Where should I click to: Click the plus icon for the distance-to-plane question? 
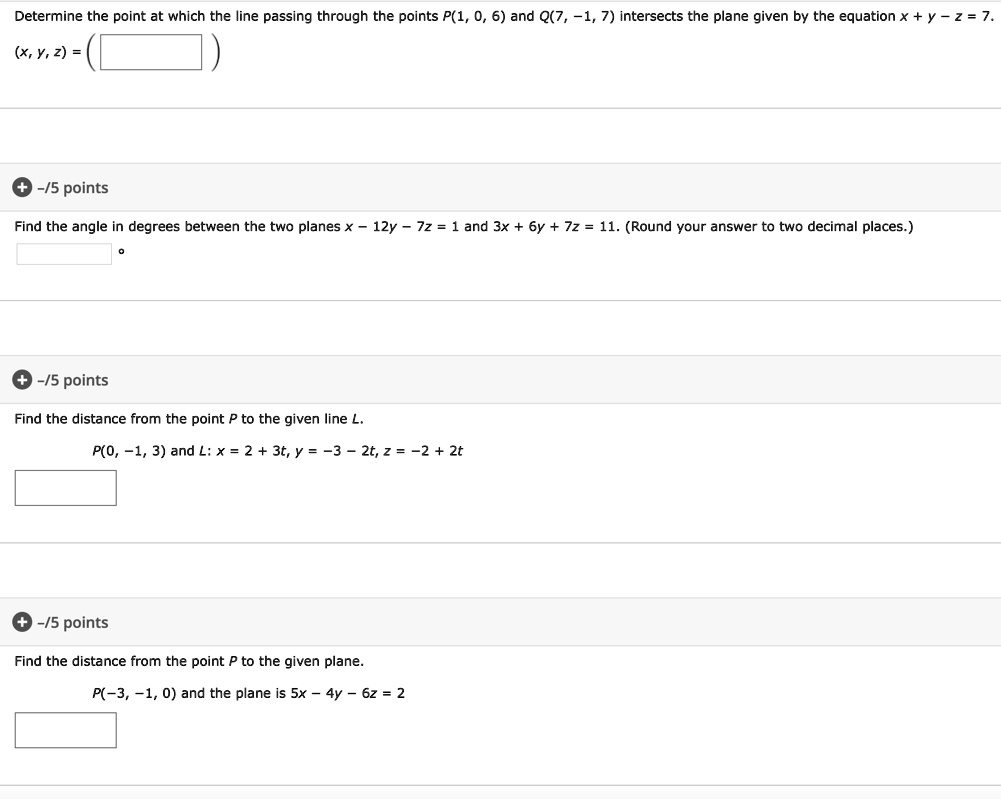[x=21, y=622]
